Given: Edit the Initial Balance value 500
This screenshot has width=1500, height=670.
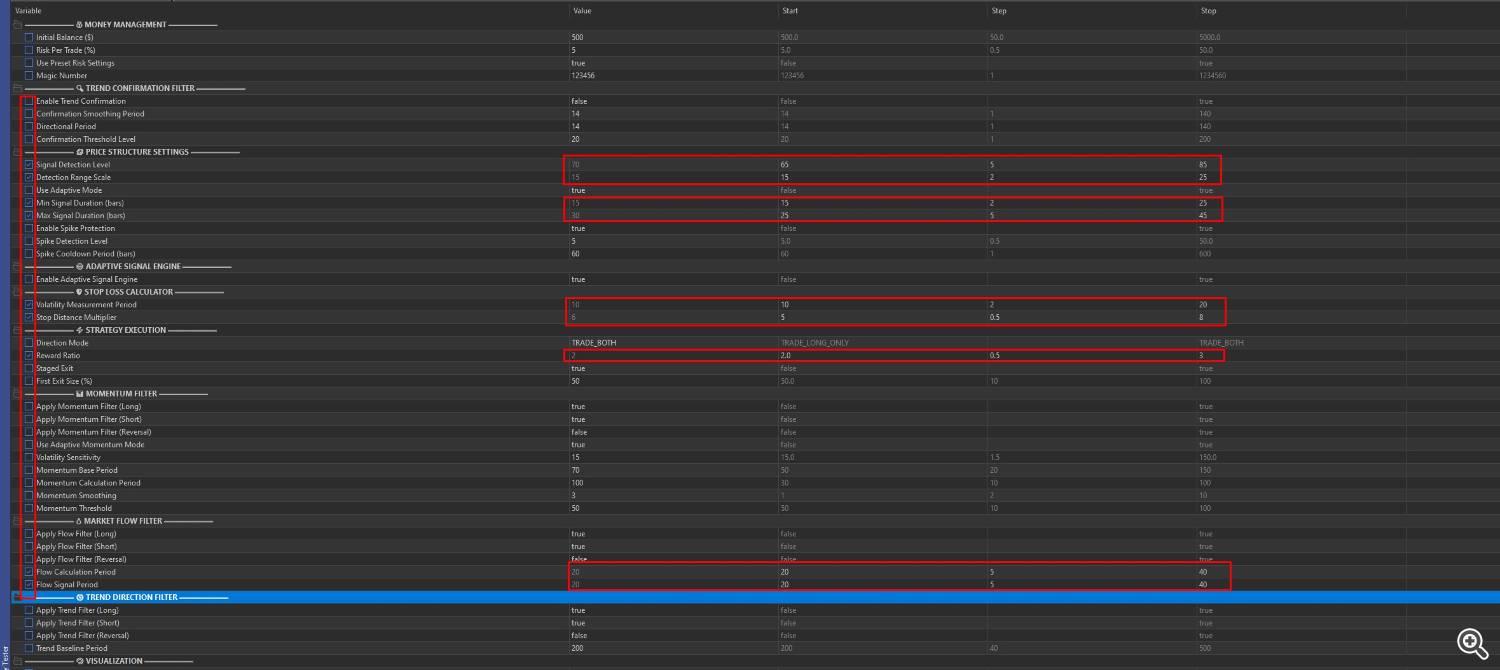Looking at the screenshot, I should coord(576,37).
